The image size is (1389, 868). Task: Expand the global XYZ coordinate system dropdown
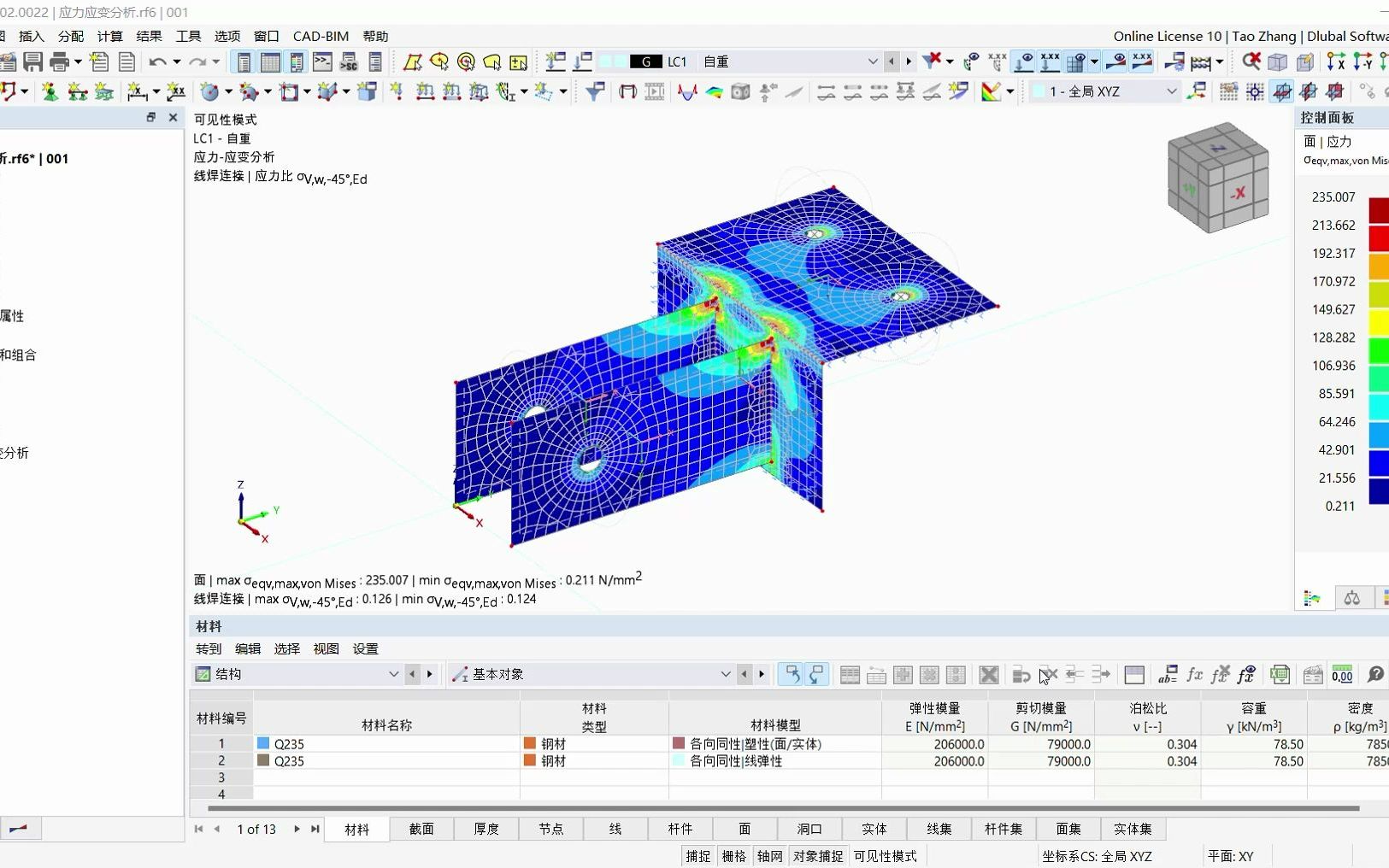(1171, 91)
